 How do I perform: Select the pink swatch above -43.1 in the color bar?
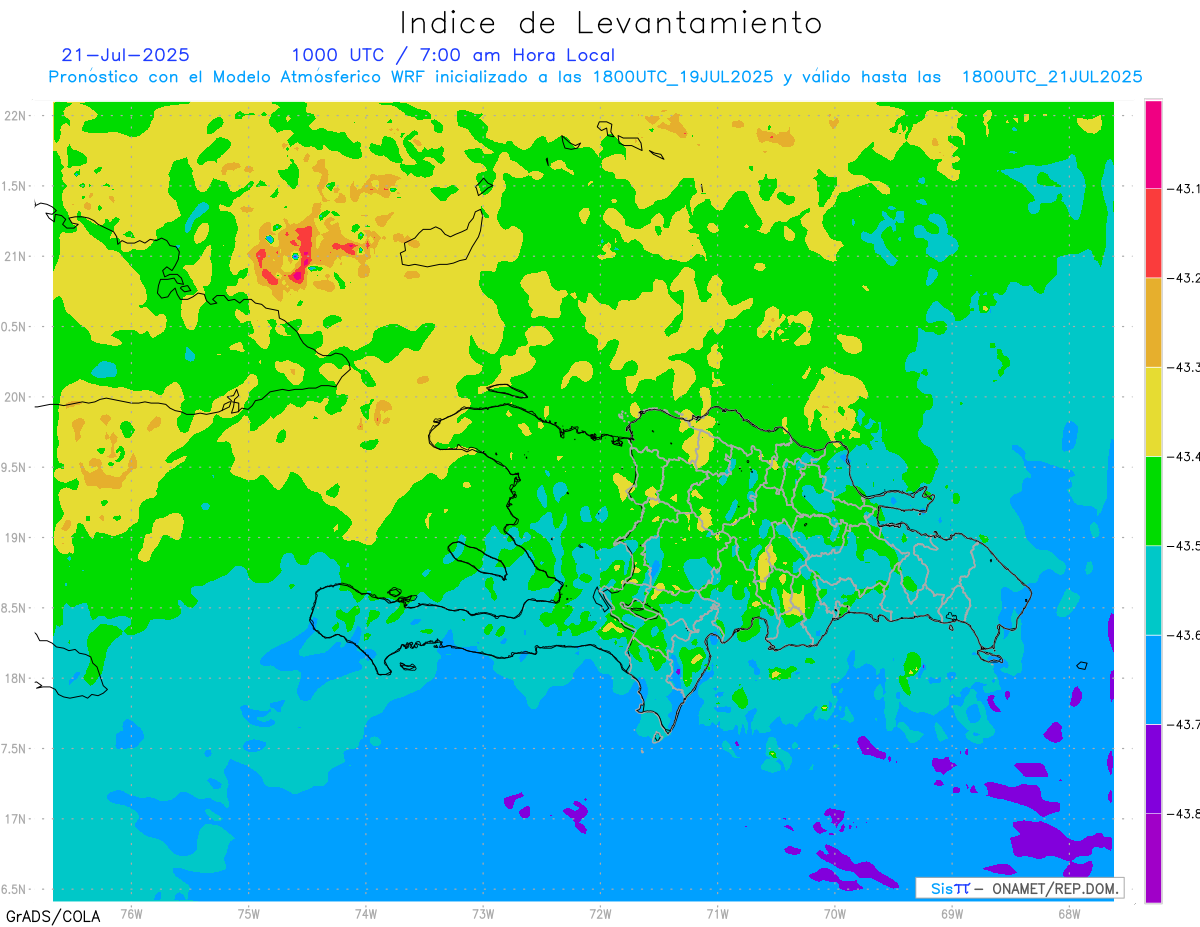pos(1153,144)
